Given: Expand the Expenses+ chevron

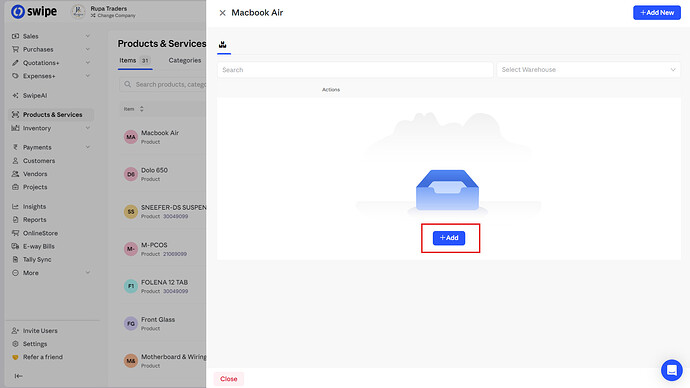Looking at the screenshot, I should (x=88, y=76).
